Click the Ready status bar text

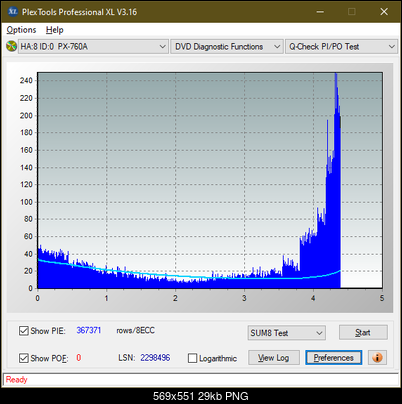coord(16,380)
